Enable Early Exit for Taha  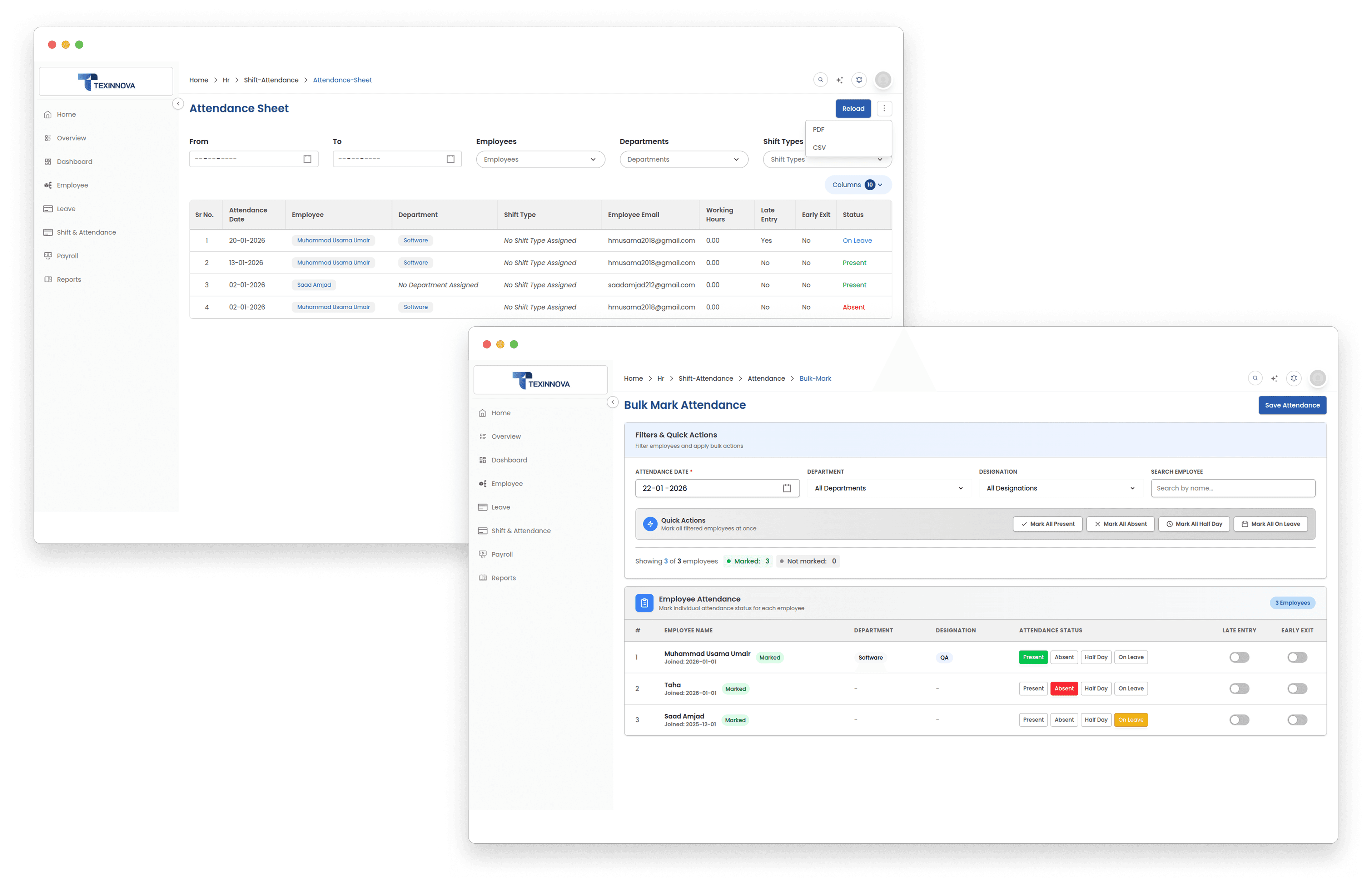click(1297, 688)
